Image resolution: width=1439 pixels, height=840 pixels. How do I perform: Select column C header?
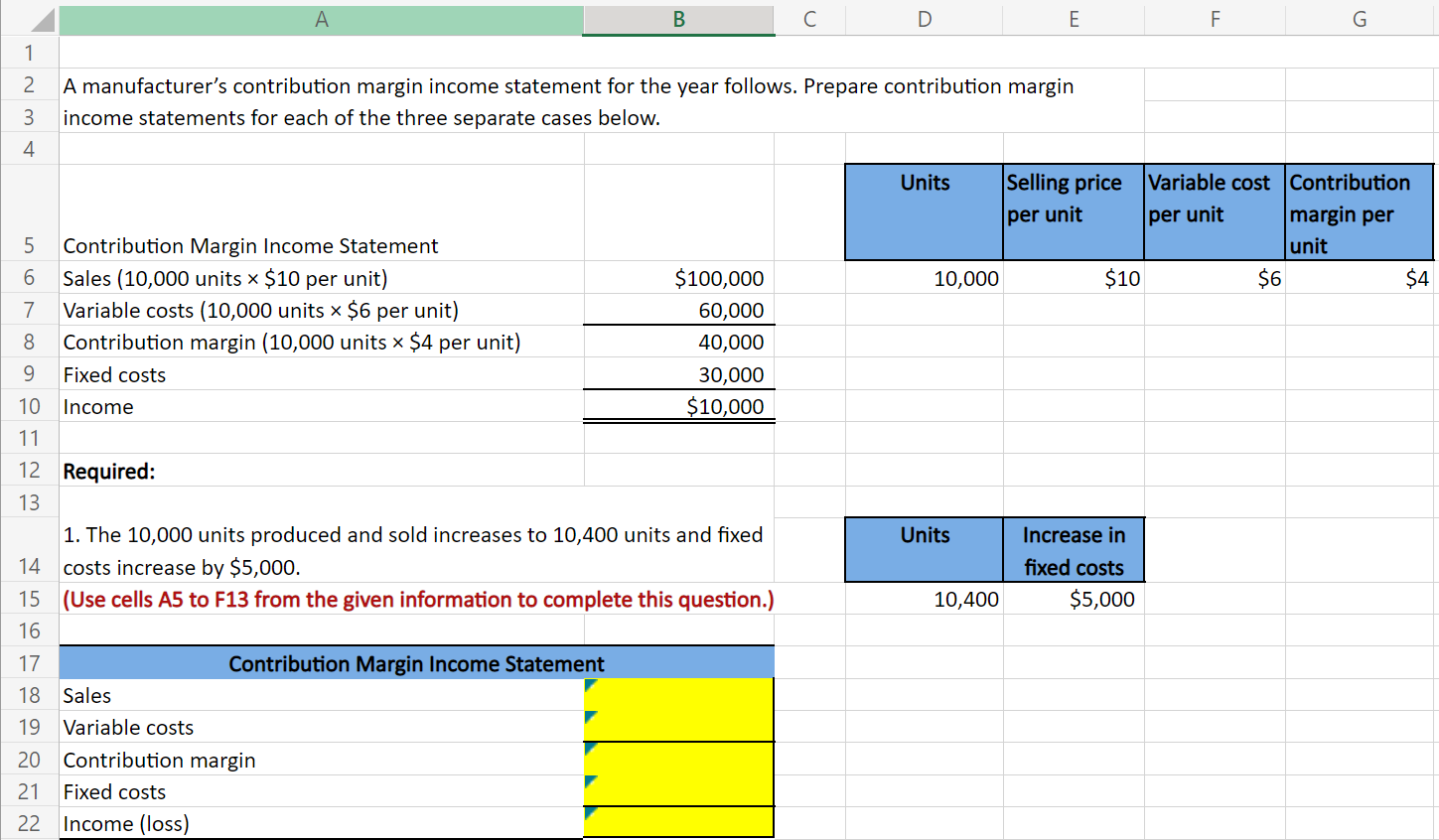pos(809,19)
